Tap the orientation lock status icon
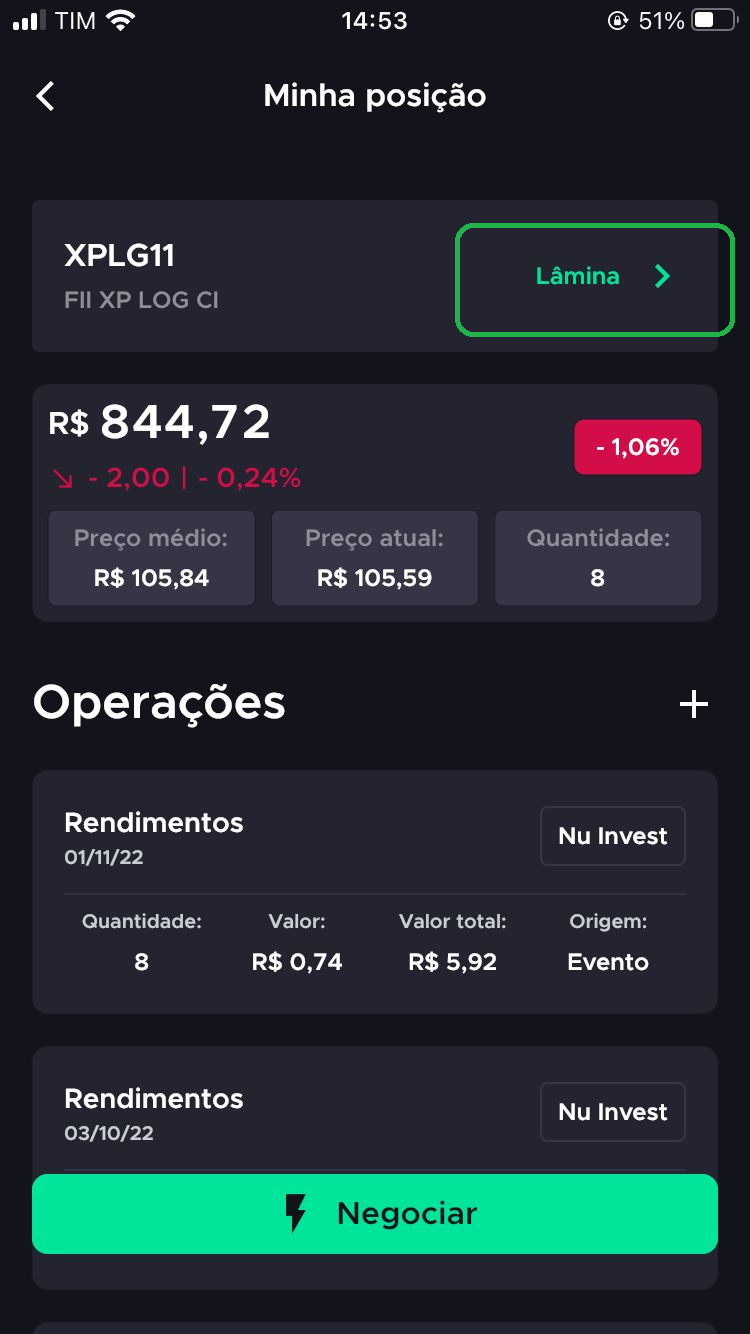Viewport: 750px width, 1334px height. click(x=617, y=20)
